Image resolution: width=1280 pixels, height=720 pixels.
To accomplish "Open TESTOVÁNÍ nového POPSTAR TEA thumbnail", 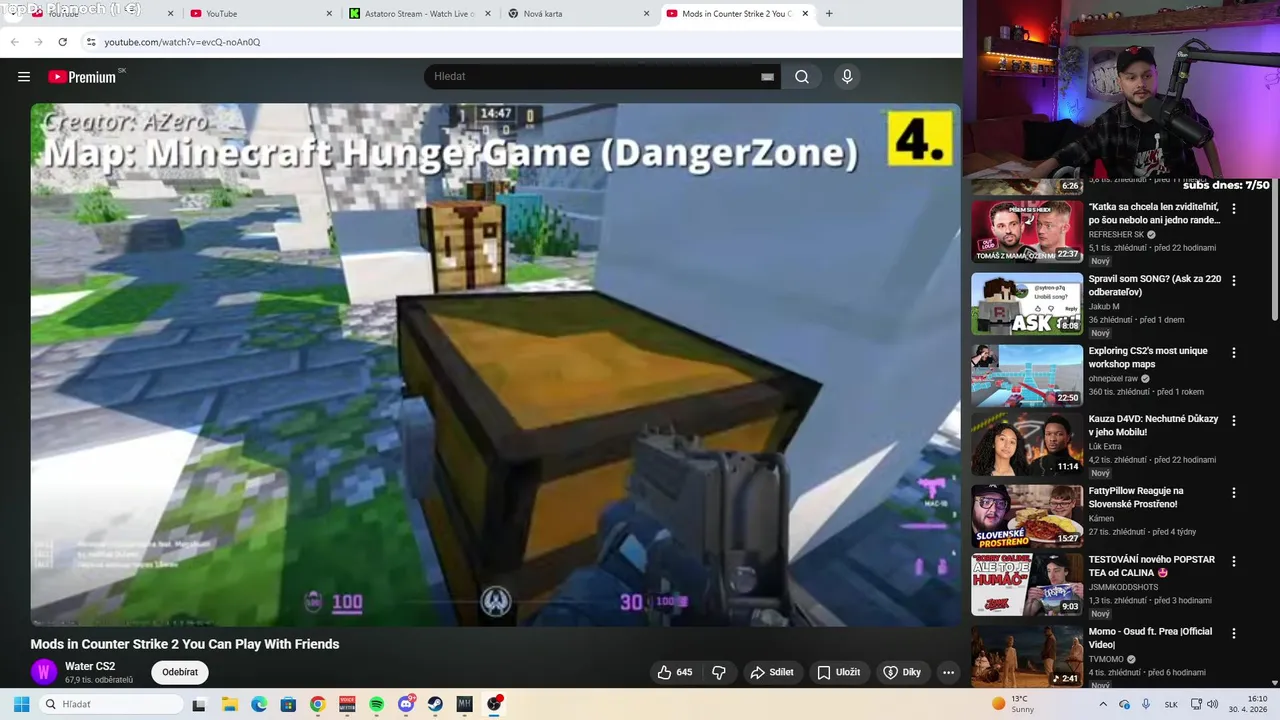I will point(1027,585).
